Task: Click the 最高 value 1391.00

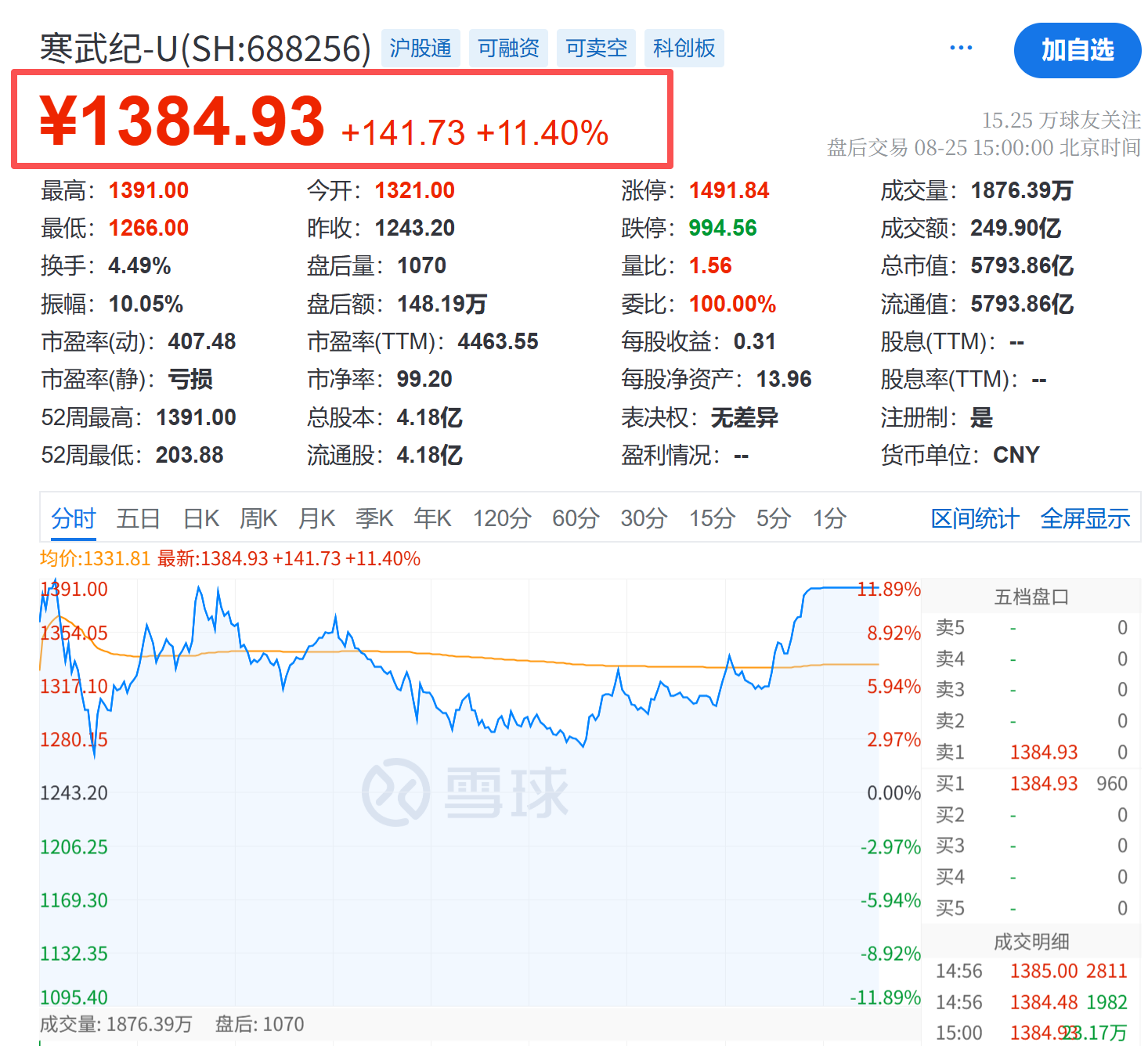Action: (149, 190)
